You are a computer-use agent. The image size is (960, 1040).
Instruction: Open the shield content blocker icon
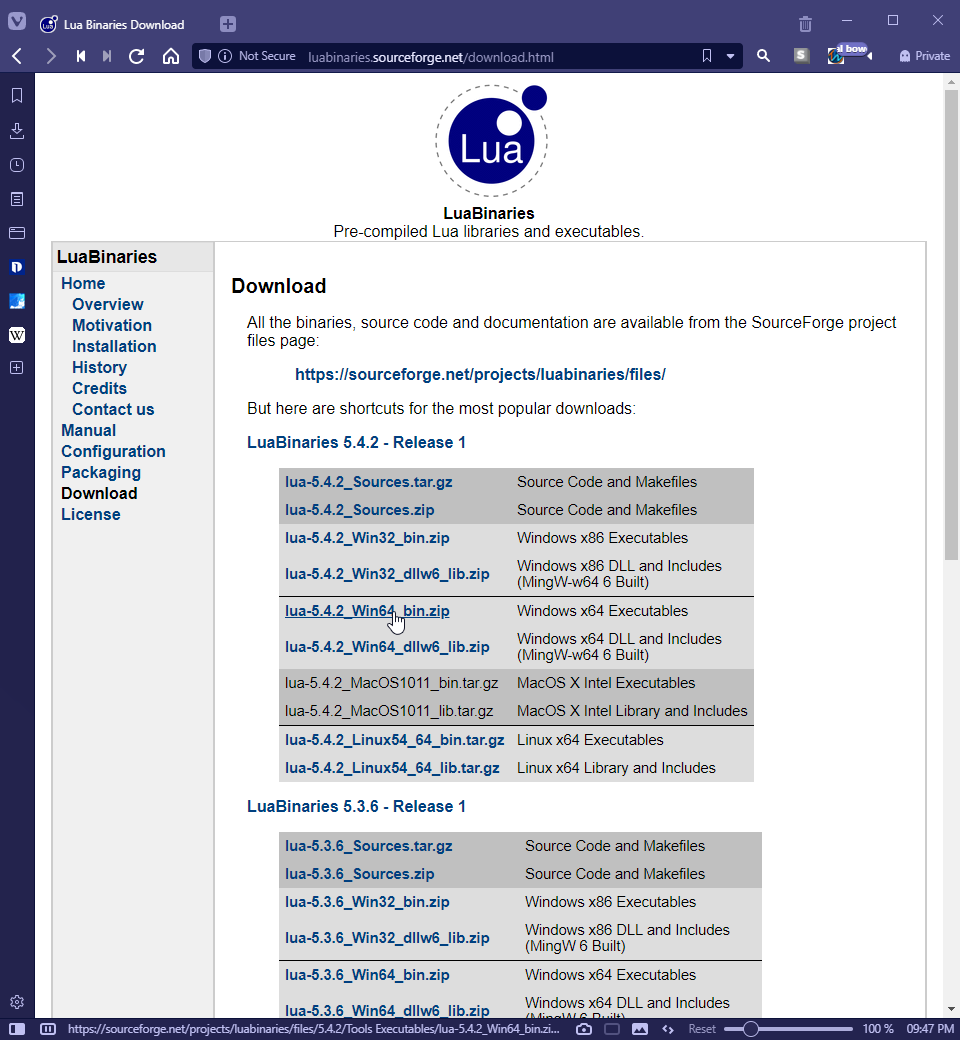205,56
